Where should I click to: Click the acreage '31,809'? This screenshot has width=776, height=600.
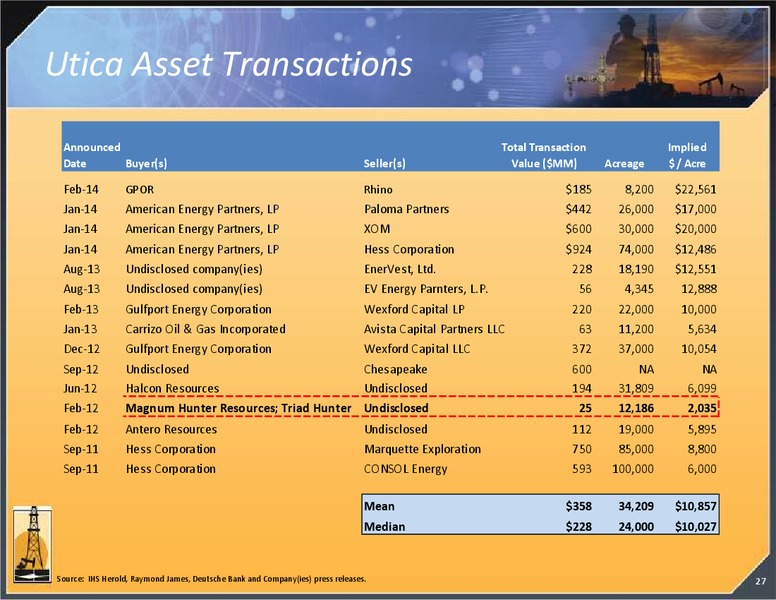click(x=636, y=389)
